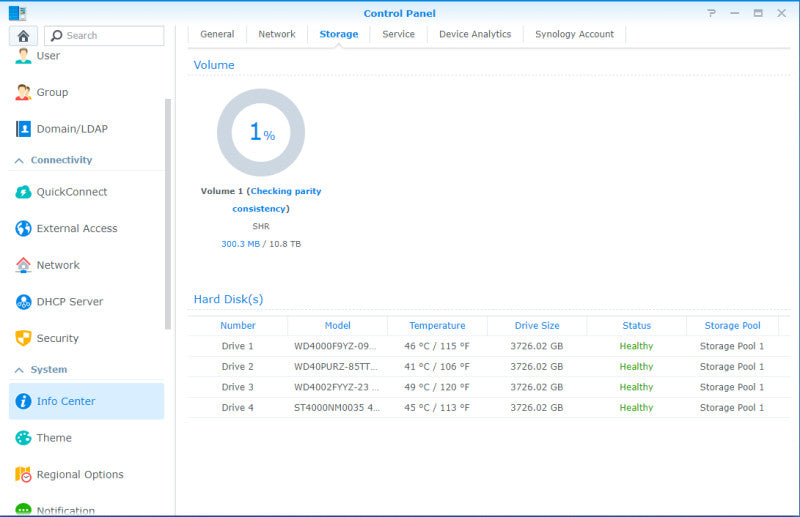800x517 pixels.
Task: Switch to the Synology Account tab
Action: pos(574,34)
